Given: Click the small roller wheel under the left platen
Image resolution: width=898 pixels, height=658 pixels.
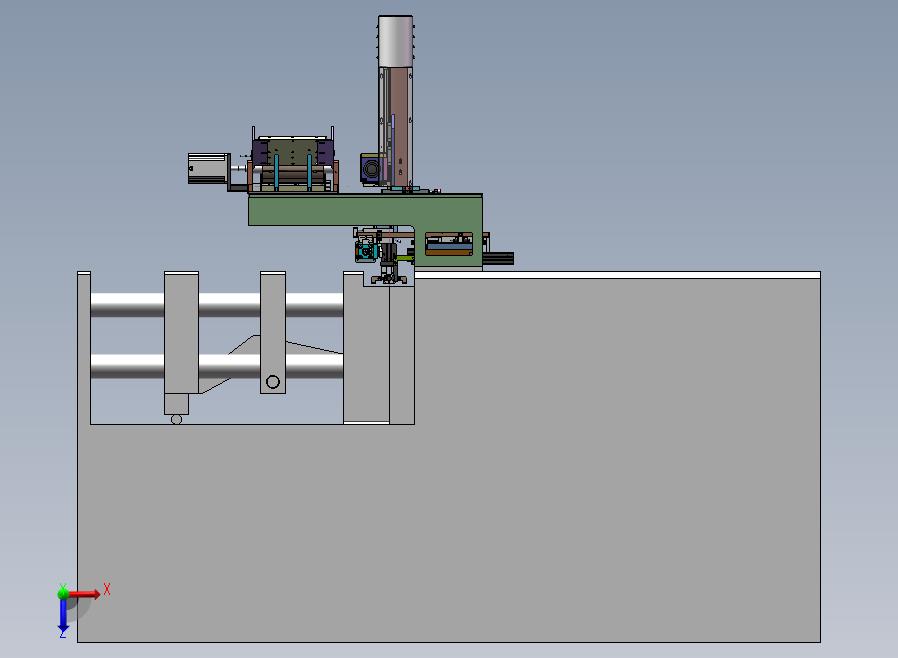Looking at the screenshot, I should click(176, 420).
